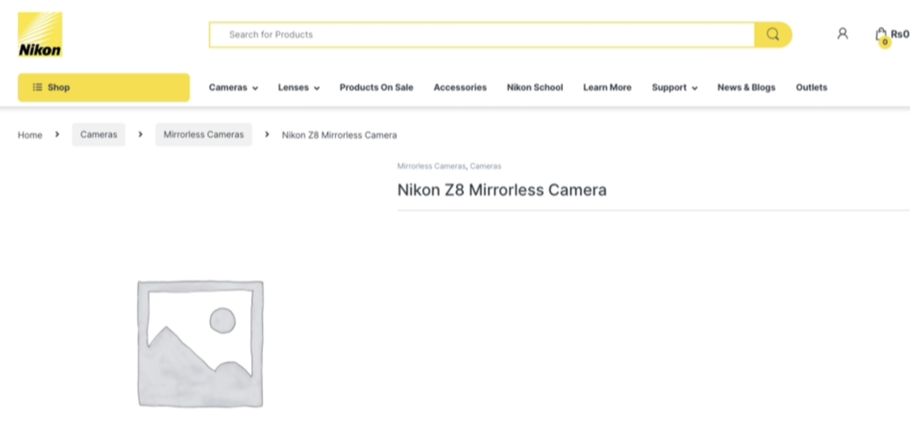This screenshot has width=910, height=445.
Task: Click the Nikon Z8 Mirrorless Camera heading
Action: (502, 190)
